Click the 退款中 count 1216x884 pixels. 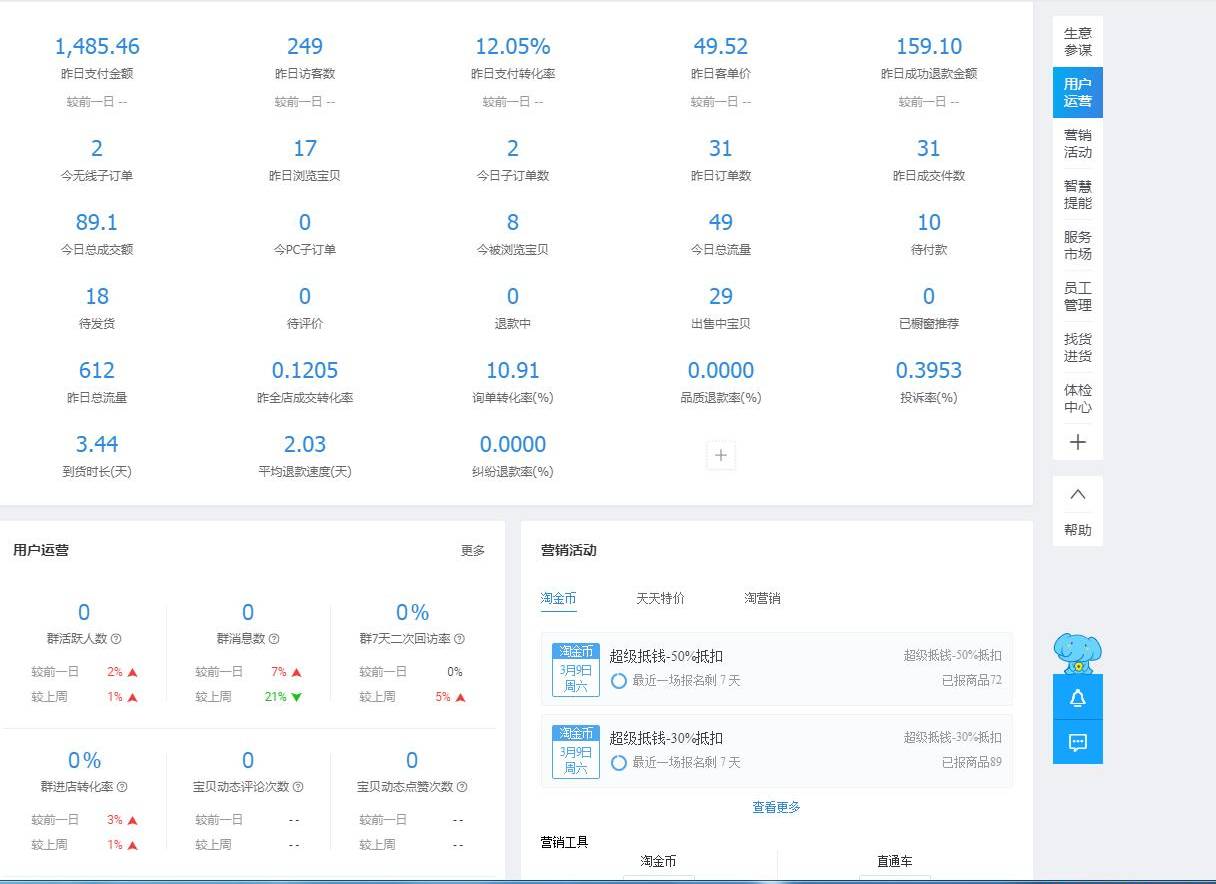(513, 296)
